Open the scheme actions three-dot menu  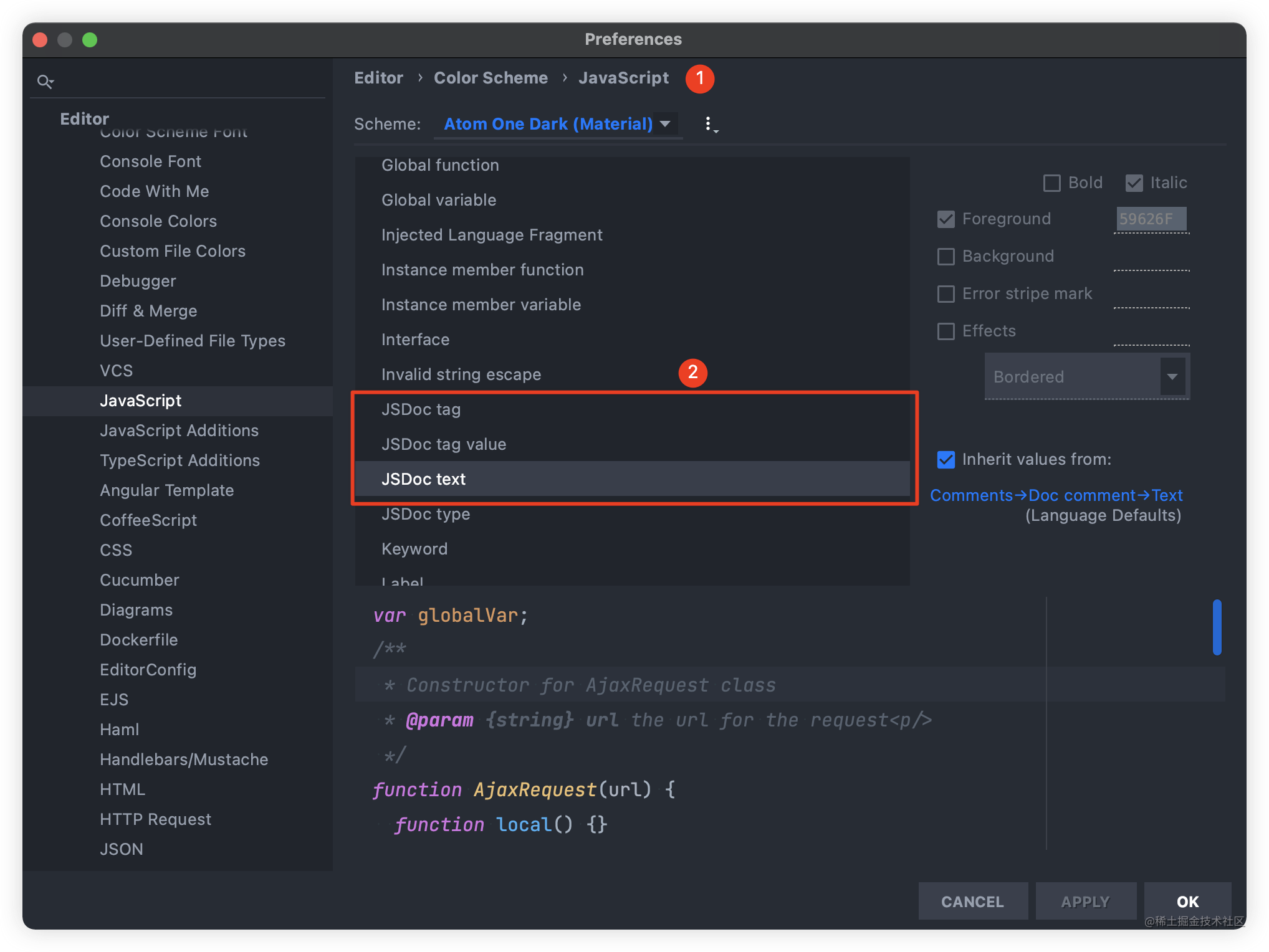pyautogui.click(x=709, y=124)
